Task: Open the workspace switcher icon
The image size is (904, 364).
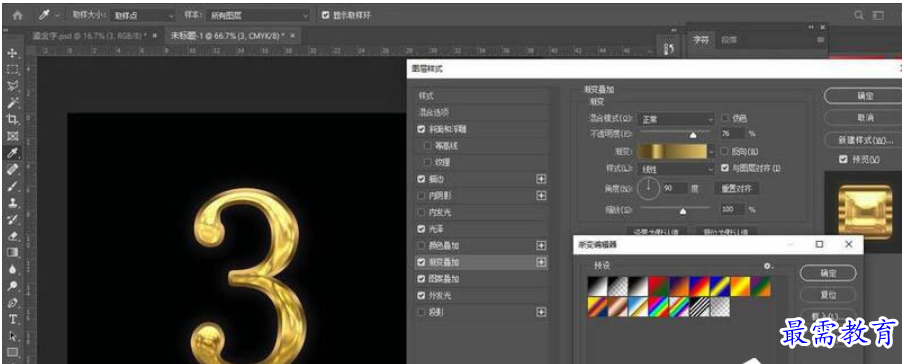Action: (x=878, y=16)
